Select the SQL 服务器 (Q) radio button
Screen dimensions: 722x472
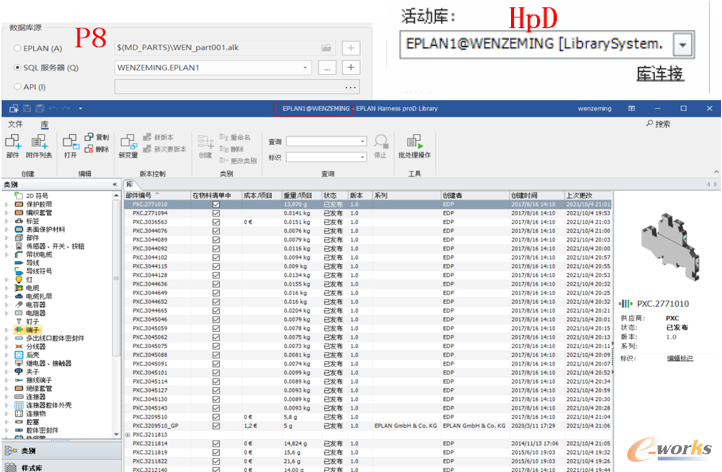(17, 68)
